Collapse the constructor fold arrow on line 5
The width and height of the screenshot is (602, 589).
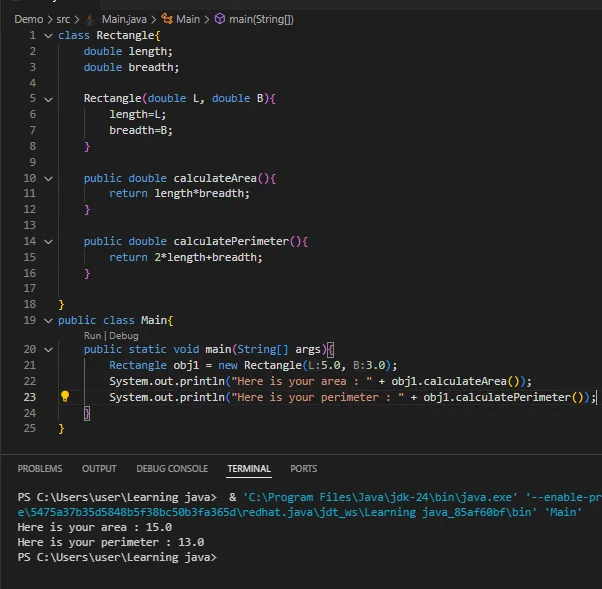tap(48, 99)
